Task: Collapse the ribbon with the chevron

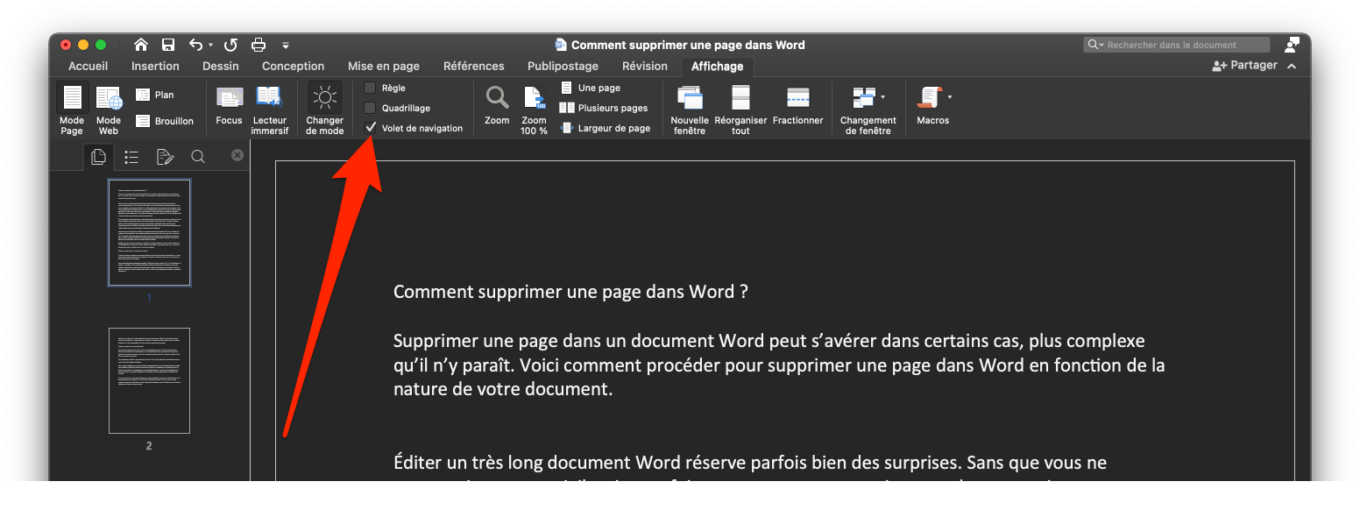Action: 1292,66
